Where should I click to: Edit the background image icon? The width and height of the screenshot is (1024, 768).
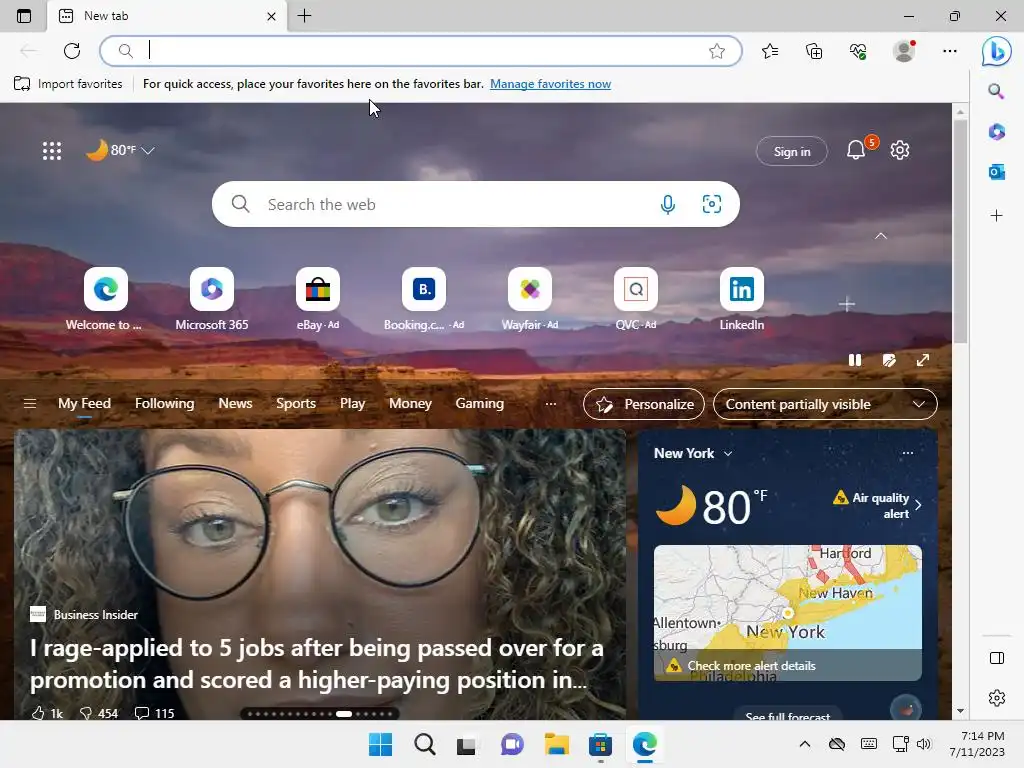pos(888,360)
